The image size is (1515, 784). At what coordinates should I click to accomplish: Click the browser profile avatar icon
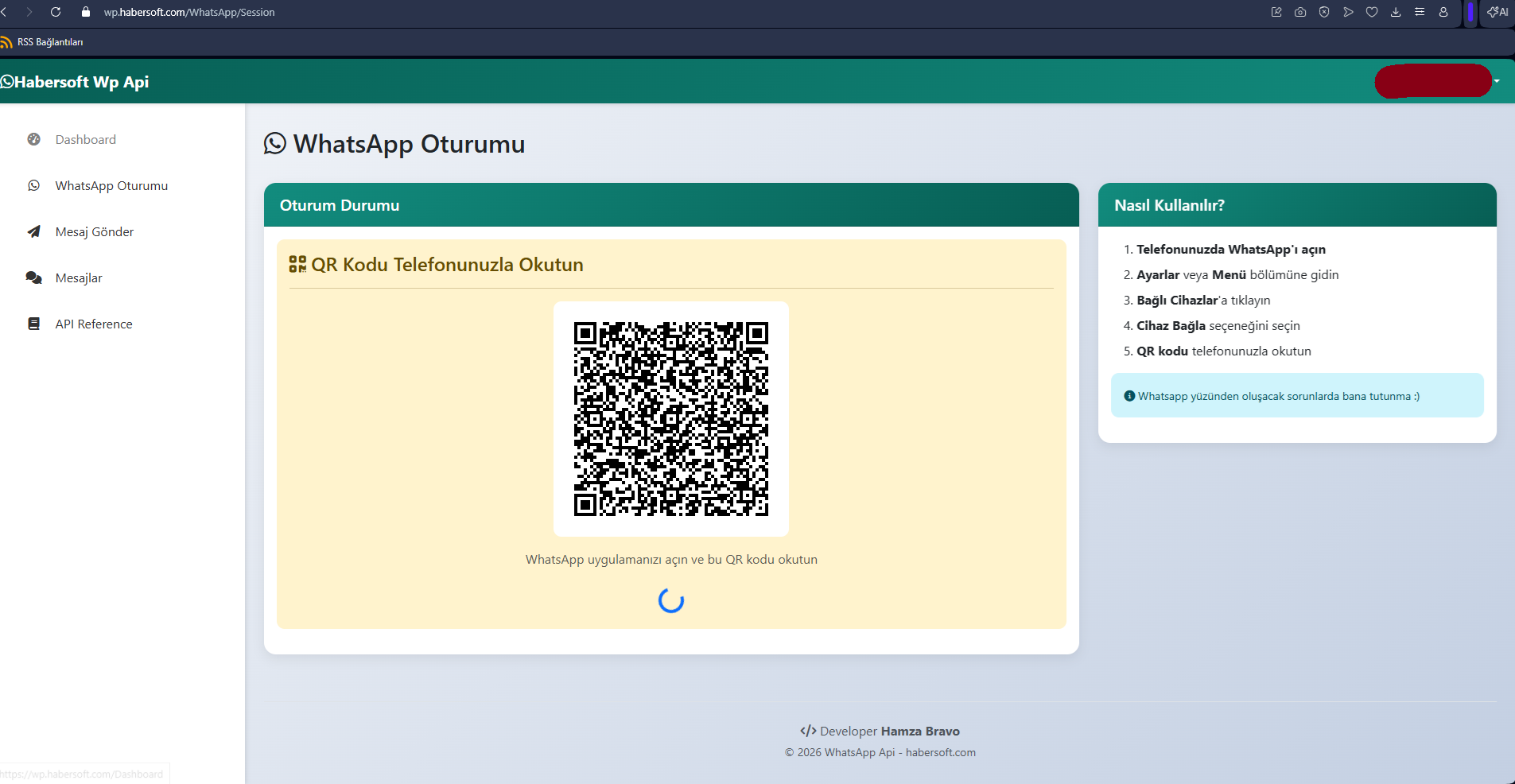pyautogui.click(x=1443, y=12)
